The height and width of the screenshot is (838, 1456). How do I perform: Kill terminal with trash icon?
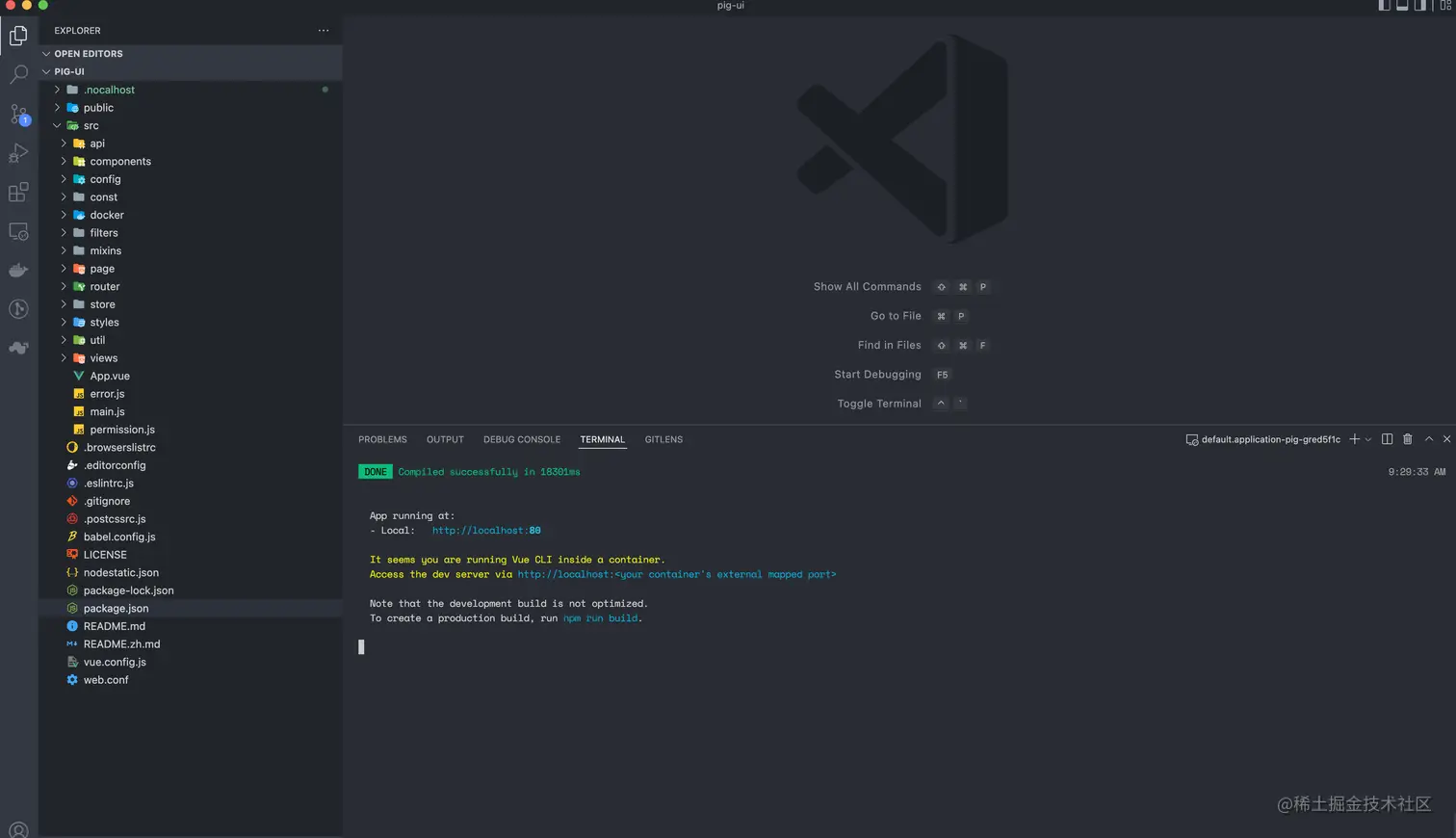coord(1407,439)
